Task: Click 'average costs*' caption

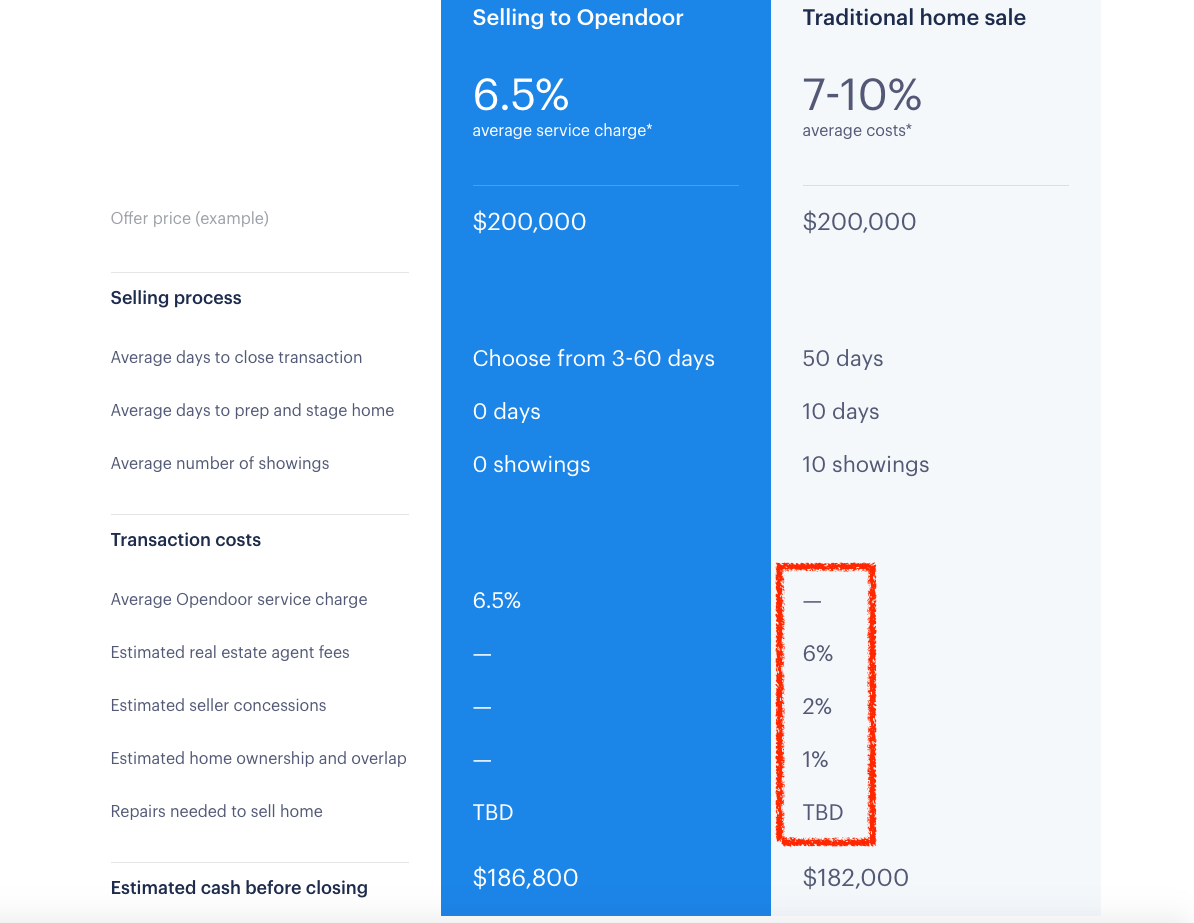Action: [857, 130]
